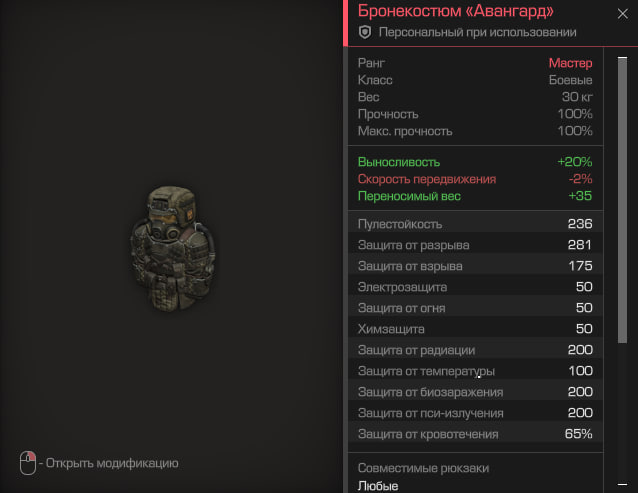638x493 pixels.
Task: Click the Защита от кровотечения 65% row
Action: (x=475, y=434)
